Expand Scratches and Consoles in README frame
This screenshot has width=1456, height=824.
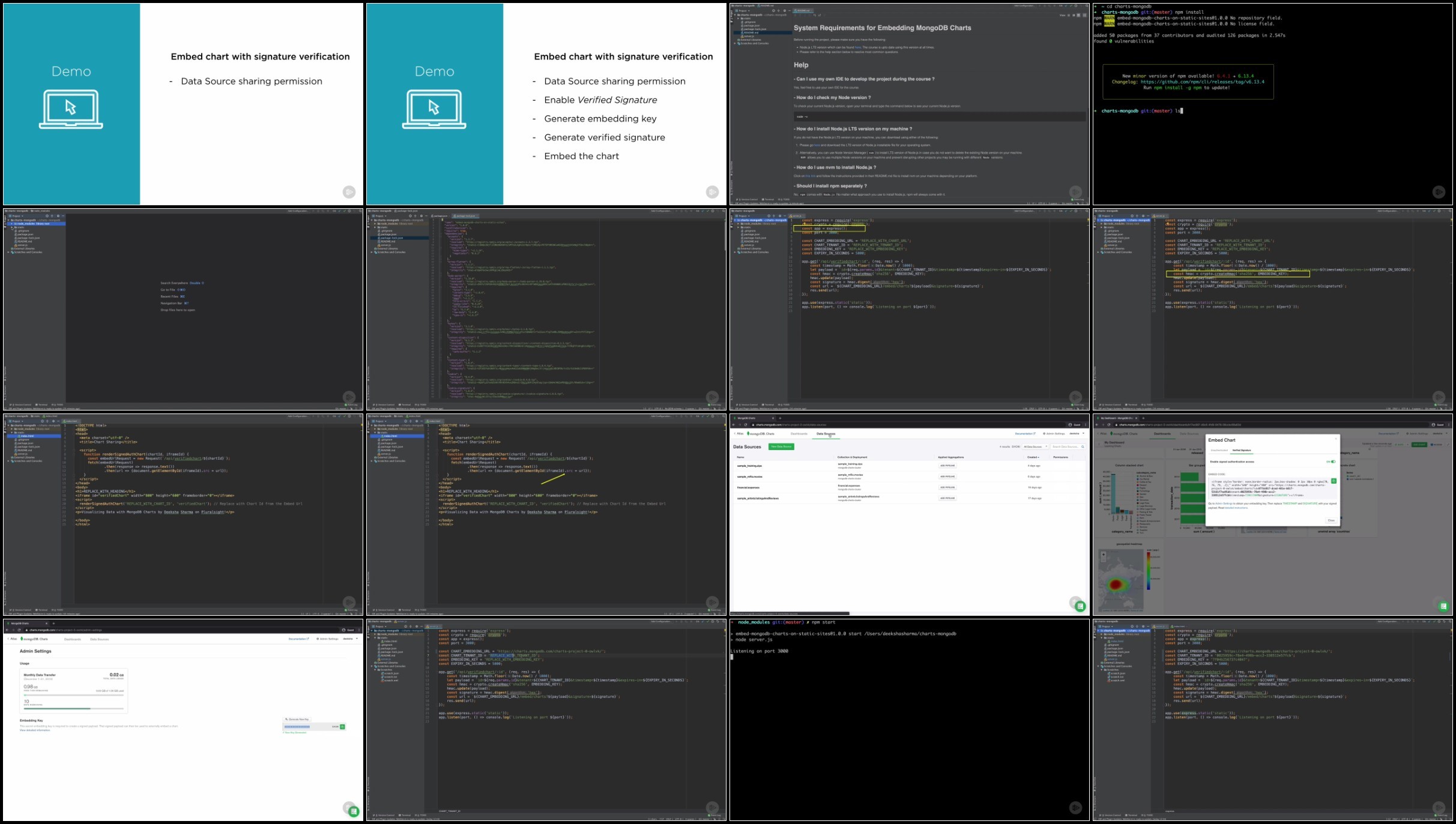point(735,43)
